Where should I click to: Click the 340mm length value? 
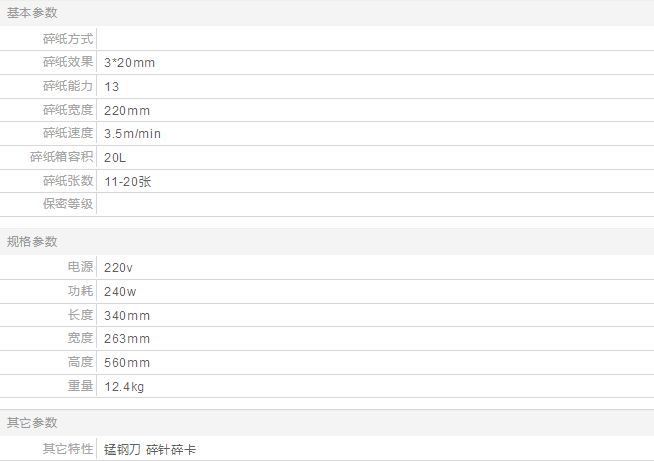(127, 315)
